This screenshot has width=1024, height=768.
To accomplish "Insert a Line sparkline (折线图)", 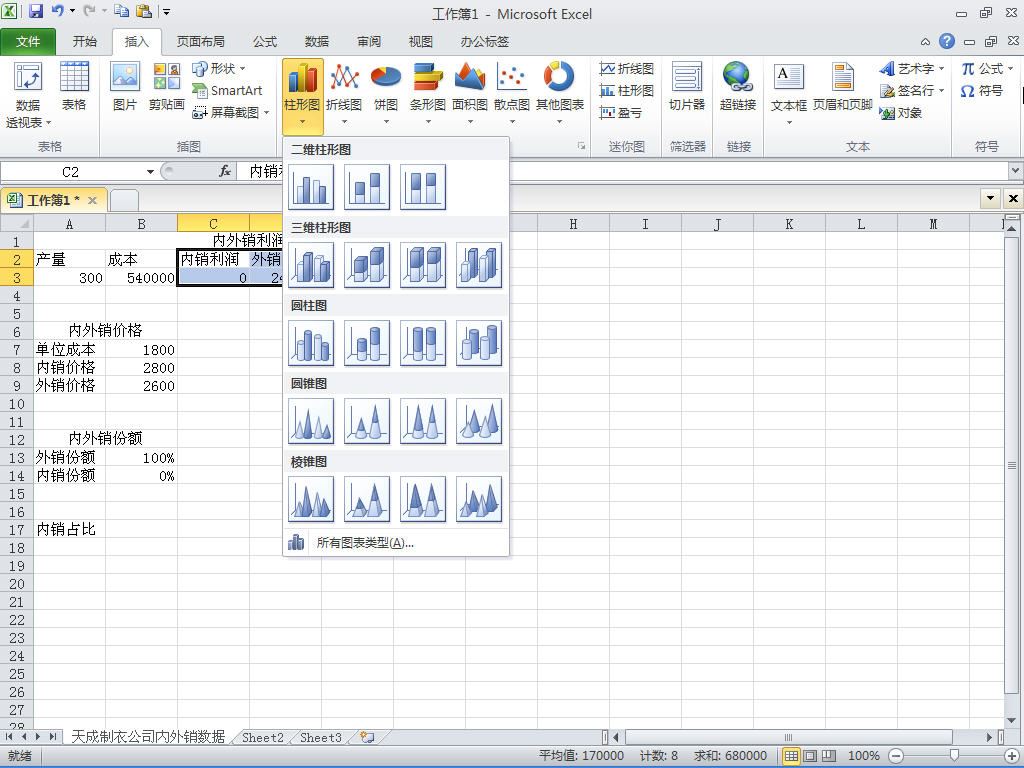I will click(627, 69).
